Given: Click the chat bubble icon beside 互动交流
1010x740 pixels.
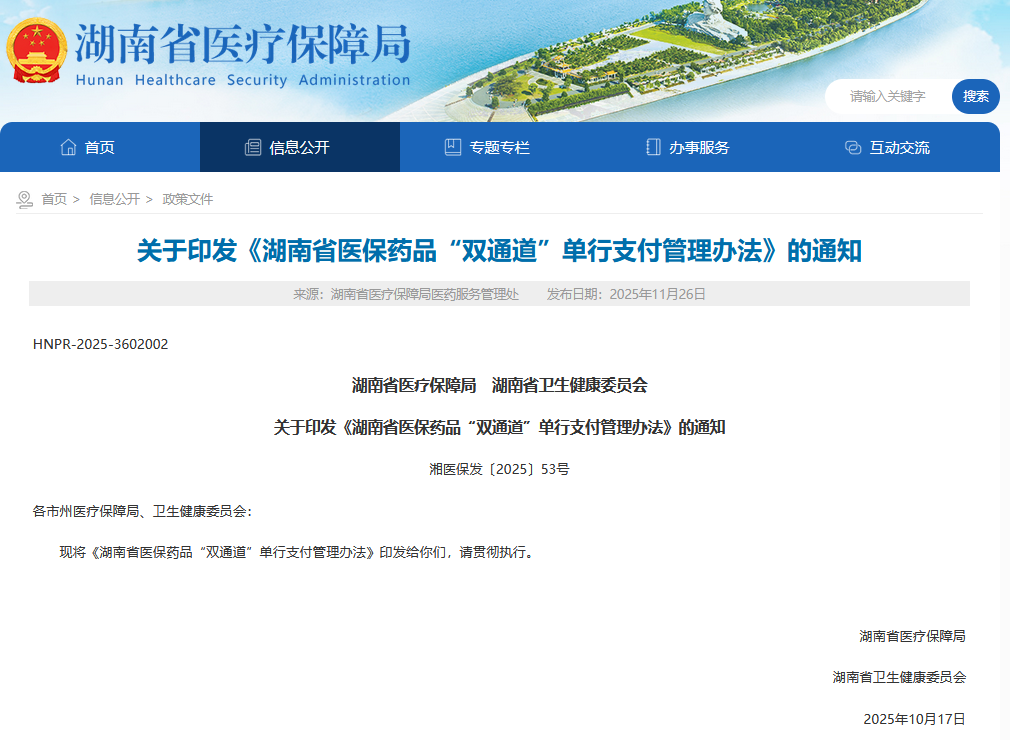Looking at the screenshot, I should [853, 147].
